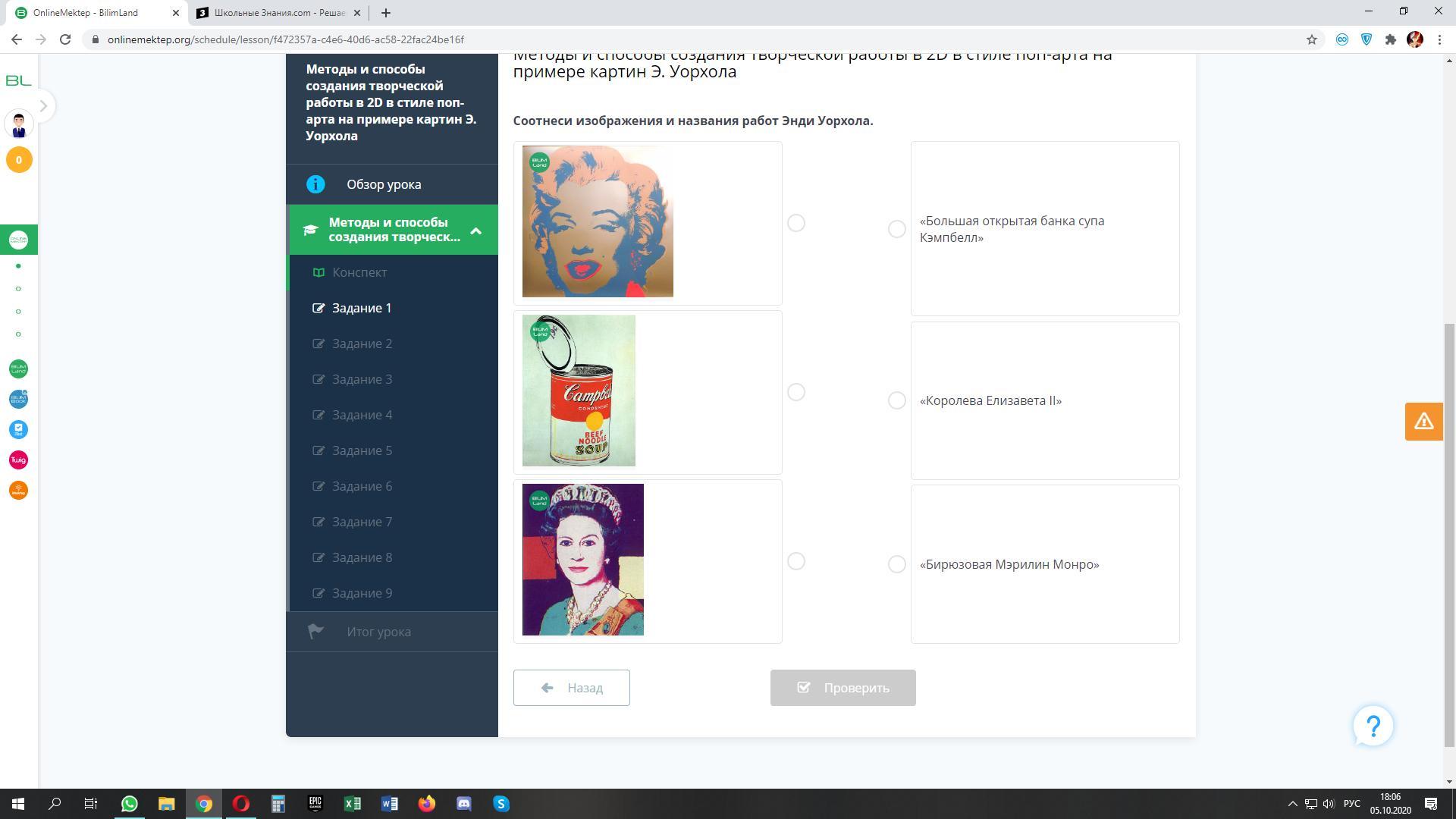Go back in browser history
The height and width of the screenshot is (819, 1456).
pyautogui.click(x=17, y=39)
